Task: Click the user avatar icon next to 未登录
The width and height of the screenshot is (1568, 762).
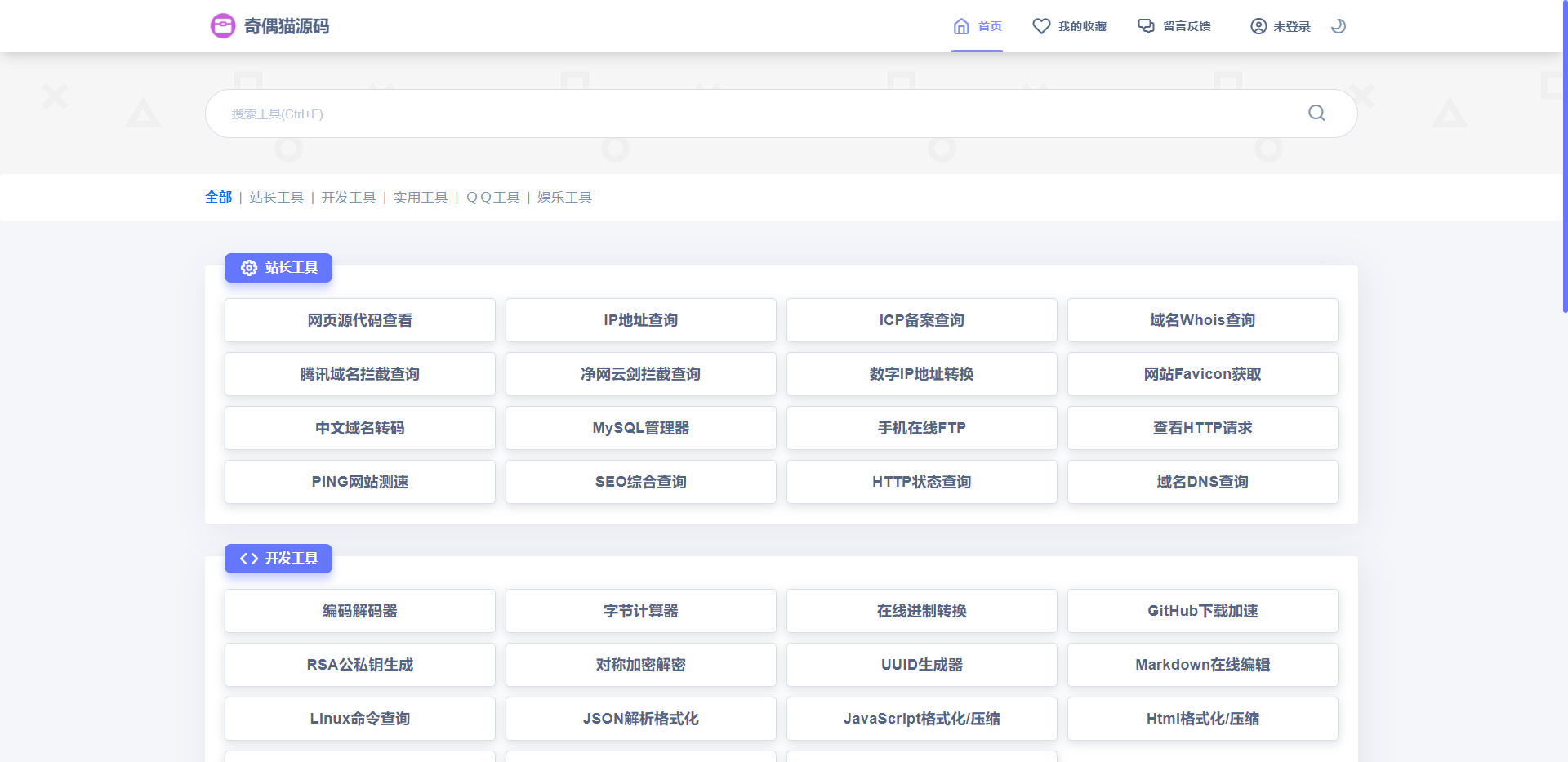Action: 1258,26
